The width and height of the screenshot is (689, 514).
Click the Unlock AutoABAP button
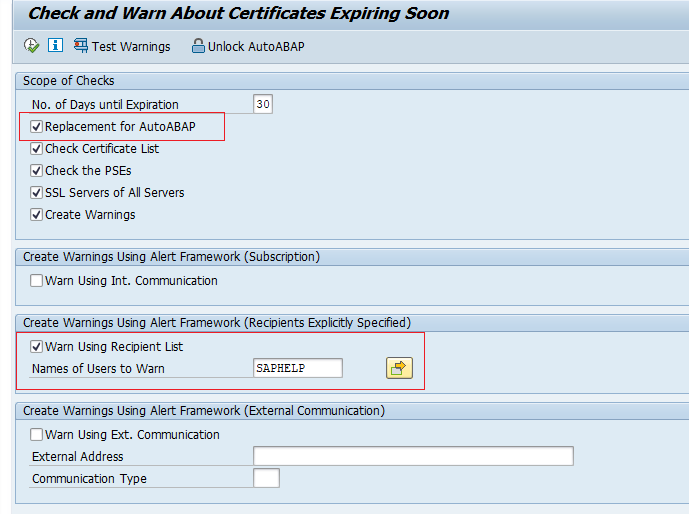click(248, 46)
